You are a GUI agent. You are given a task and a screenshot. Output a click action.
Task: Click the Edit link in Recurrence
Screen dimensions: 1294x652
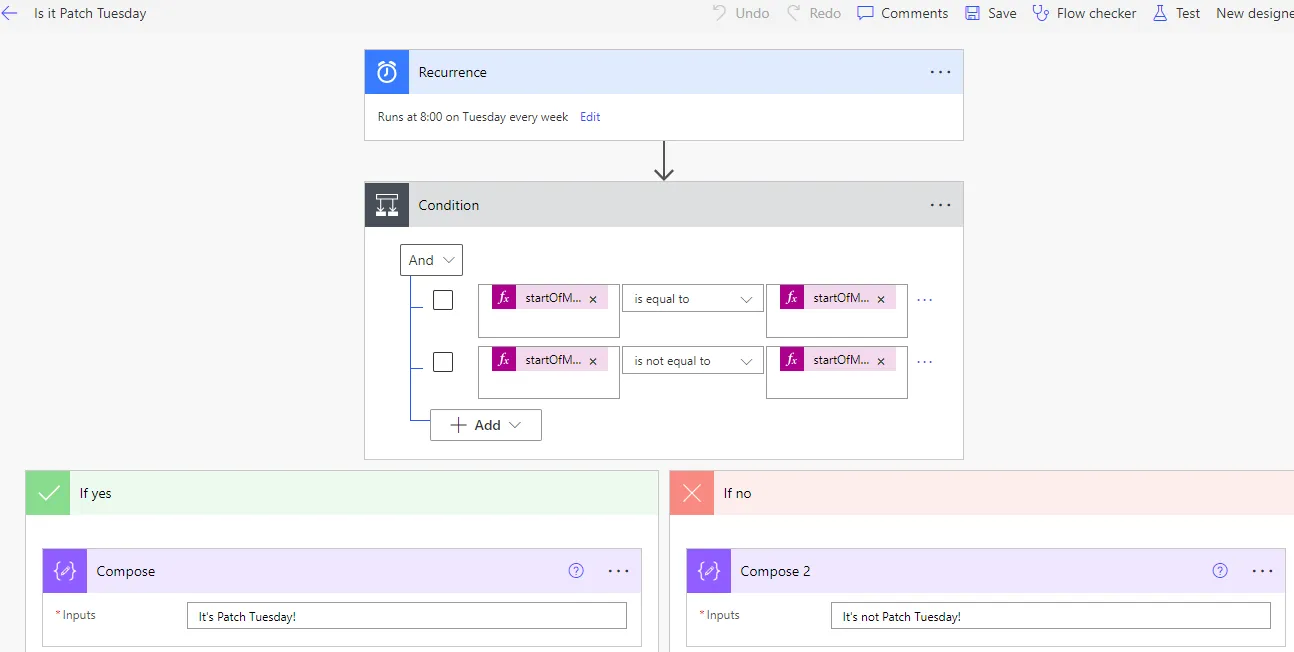(x=590, y=117)
